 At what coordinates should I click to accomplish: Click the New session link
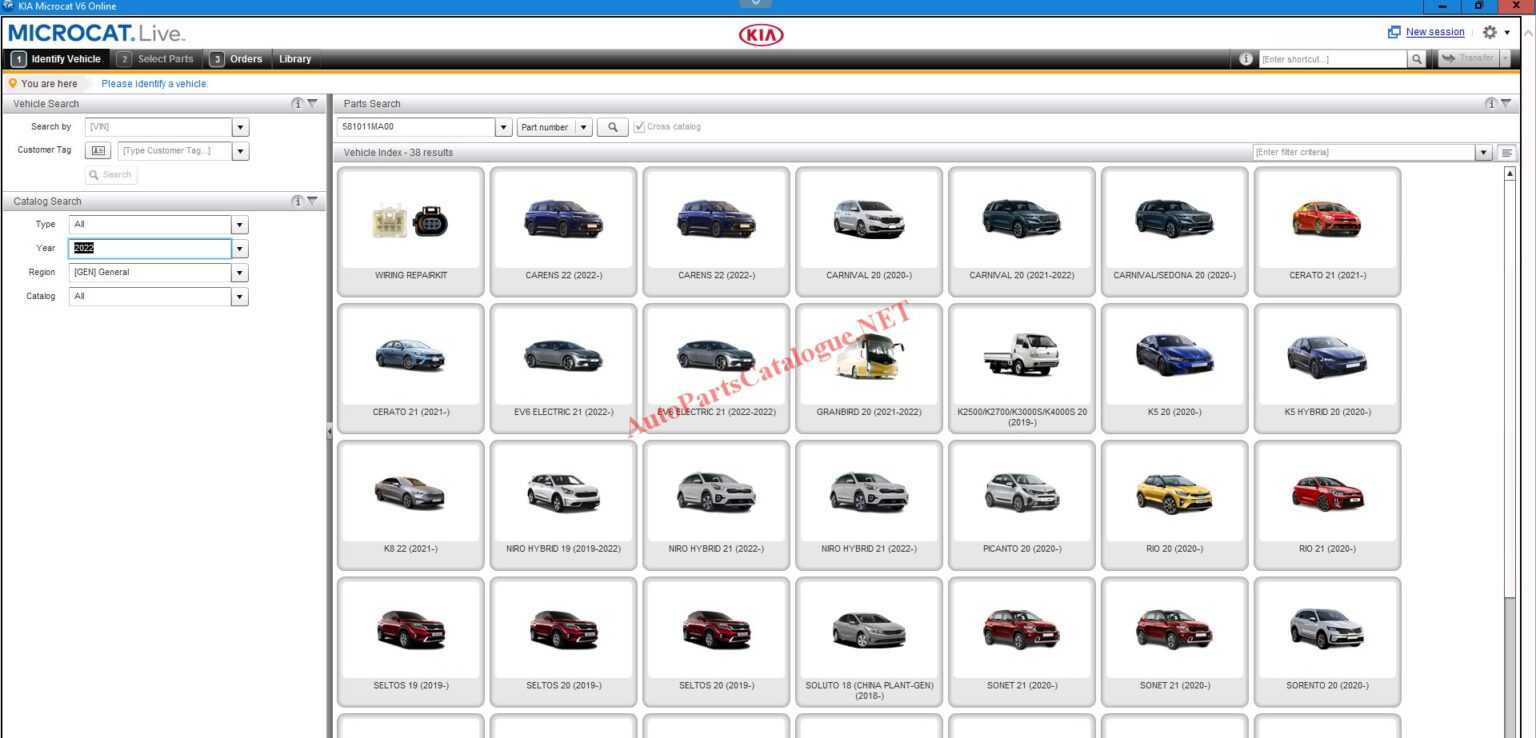click(1434, 32)
